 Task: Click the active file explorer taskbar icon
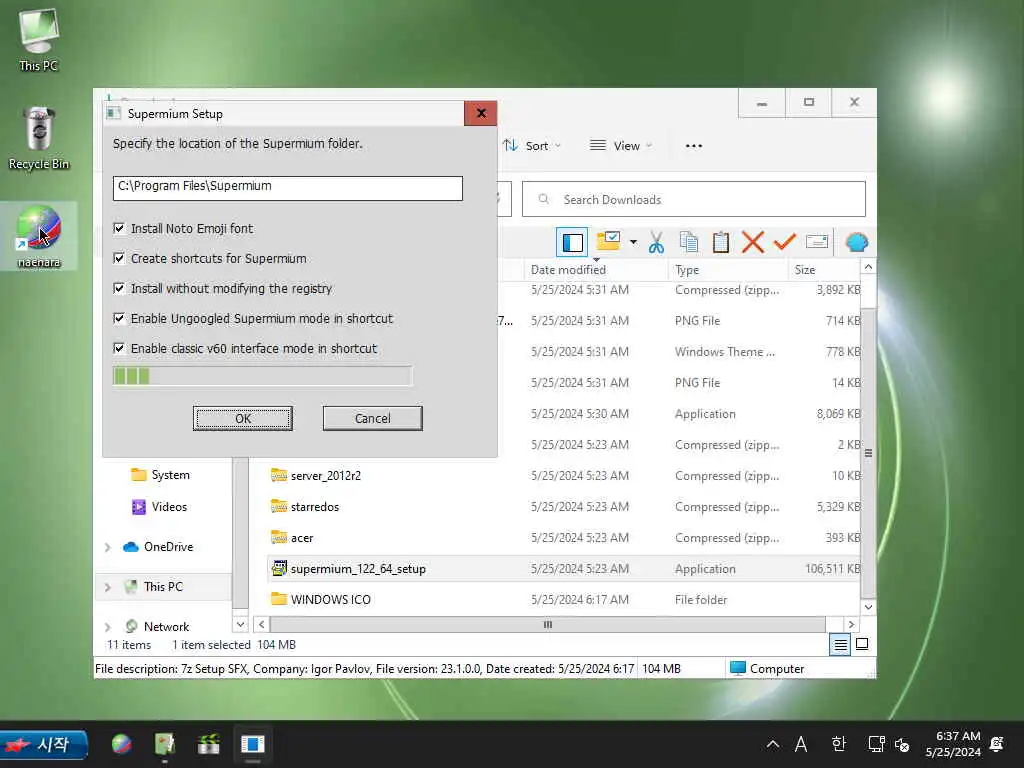point(253,744)
